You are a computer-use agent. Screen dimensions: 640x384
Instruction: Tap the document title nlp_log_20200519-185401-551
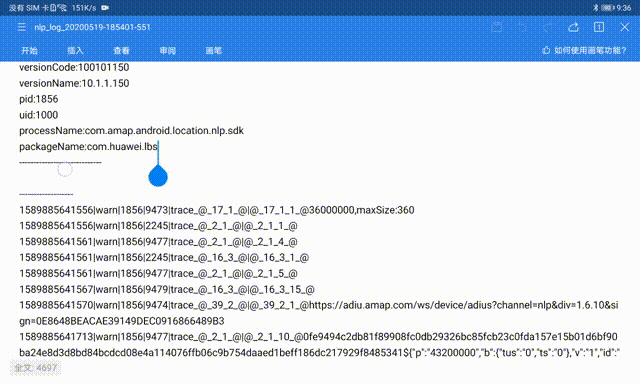(92, 27)
